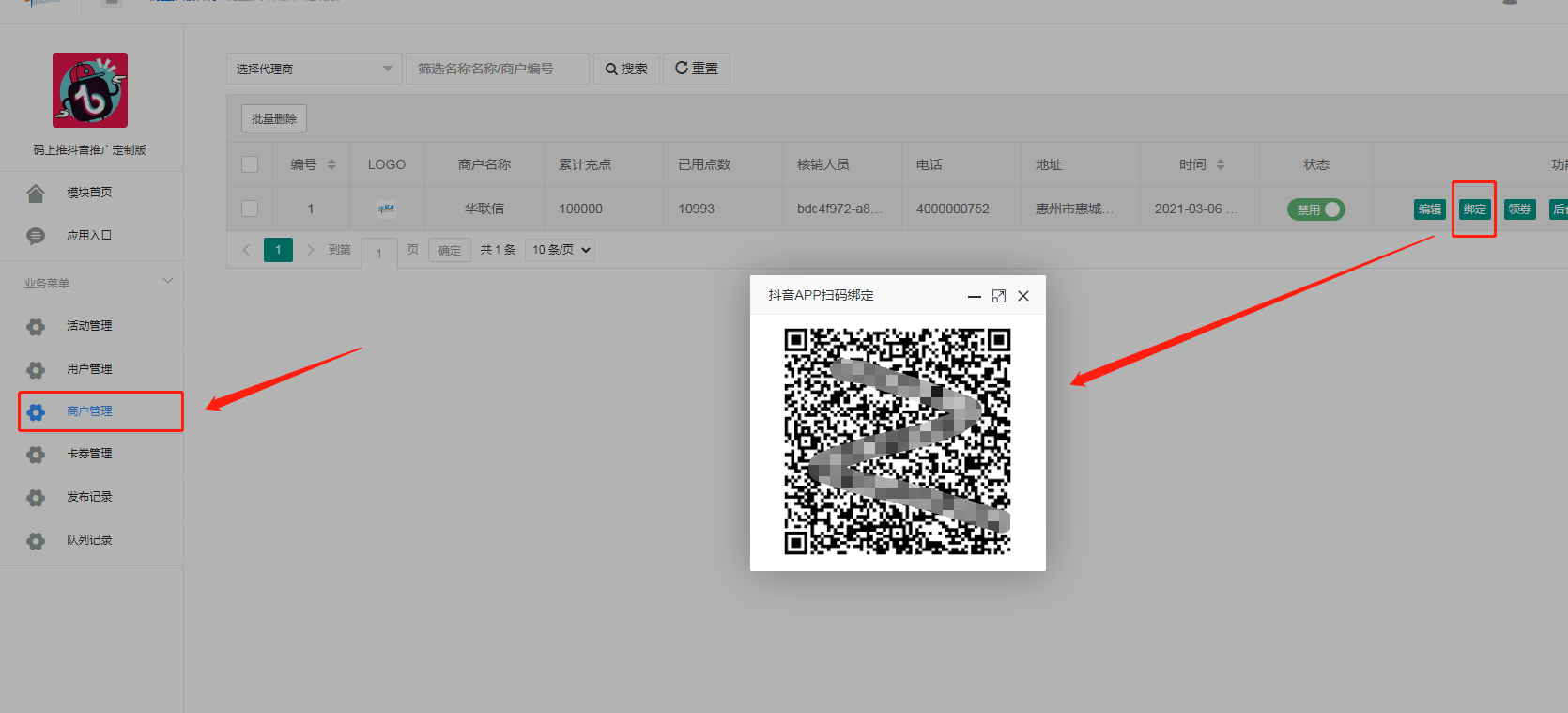This screenshot has width=1568, height=713.
Task: Click current page number 1 button
Action: [278, 250]
